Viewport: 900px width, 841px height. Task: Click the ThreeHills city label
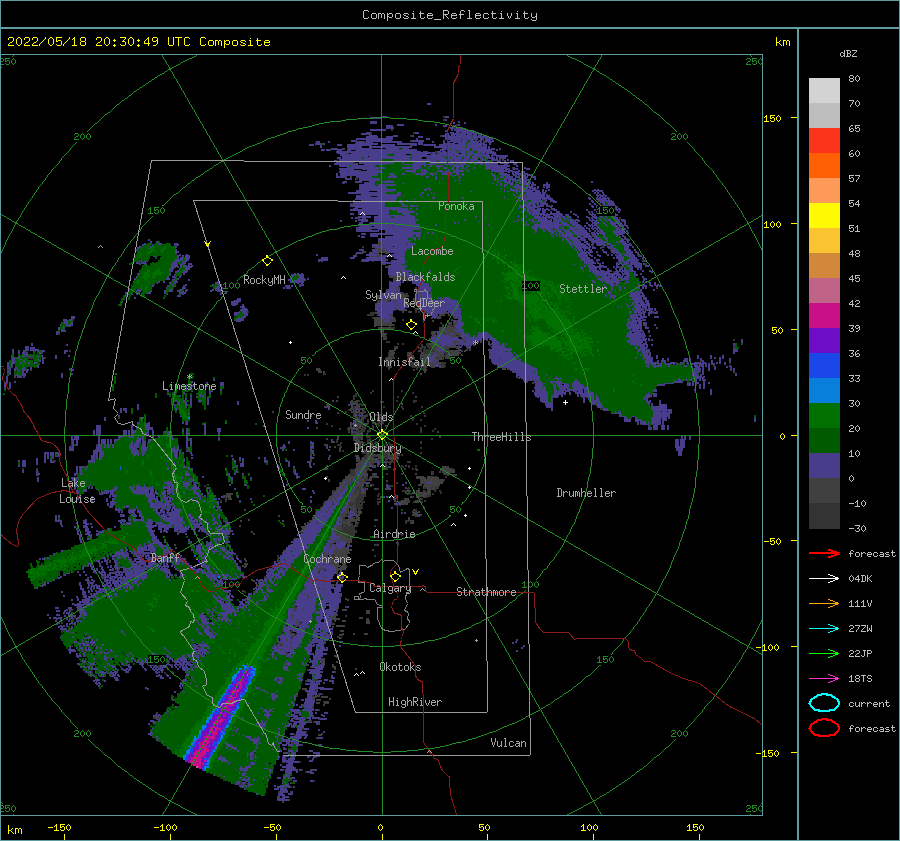501,437
